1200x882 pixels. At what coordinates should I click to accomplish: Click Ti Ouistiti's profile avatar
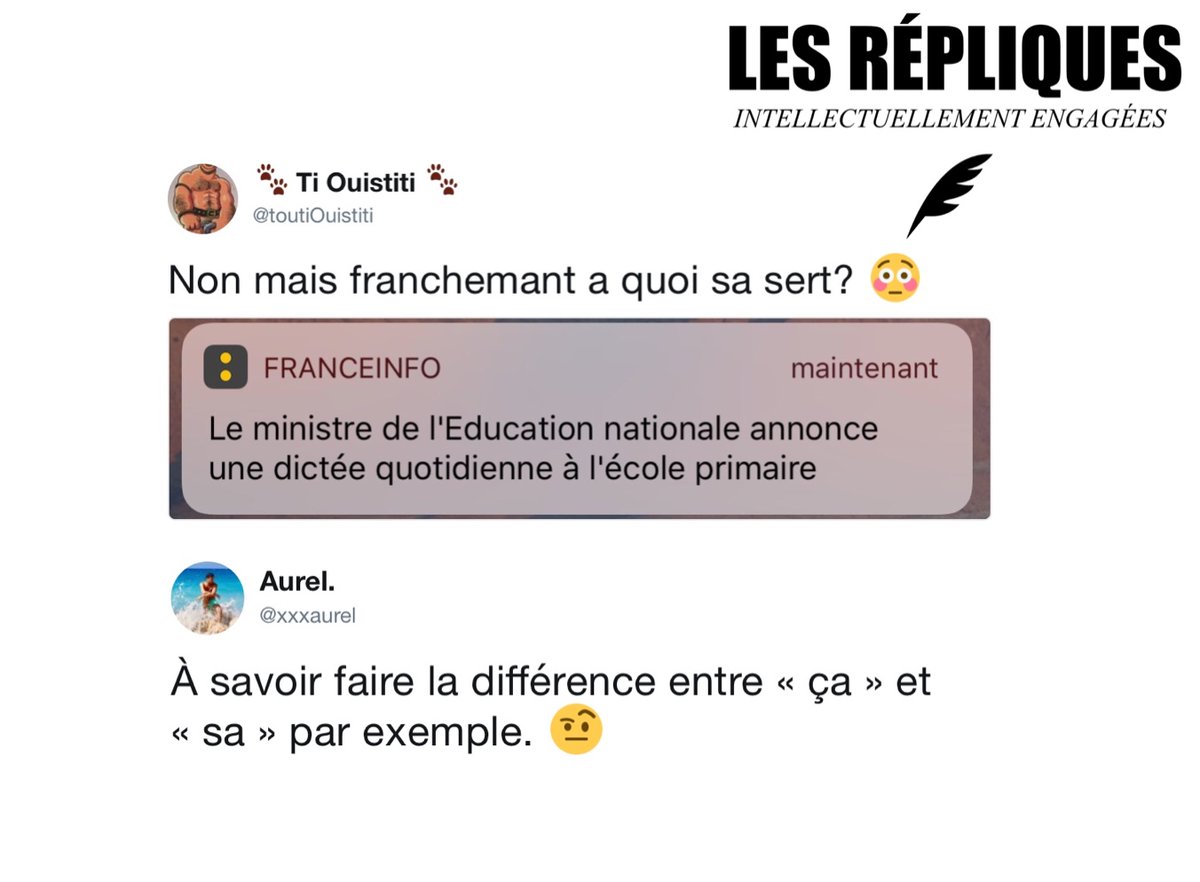coord(203,199)
